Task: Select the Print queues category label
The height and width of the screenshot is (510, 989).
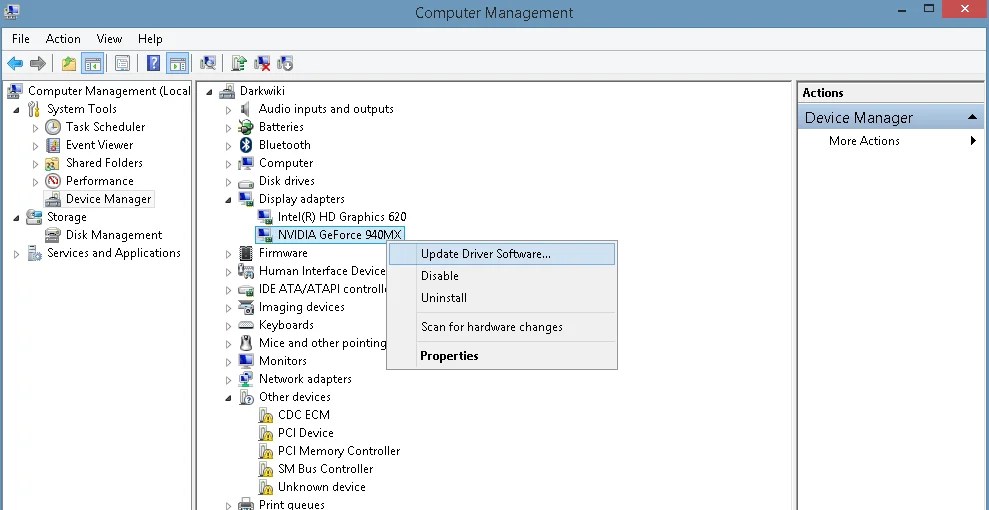Action: click(291, 504)
